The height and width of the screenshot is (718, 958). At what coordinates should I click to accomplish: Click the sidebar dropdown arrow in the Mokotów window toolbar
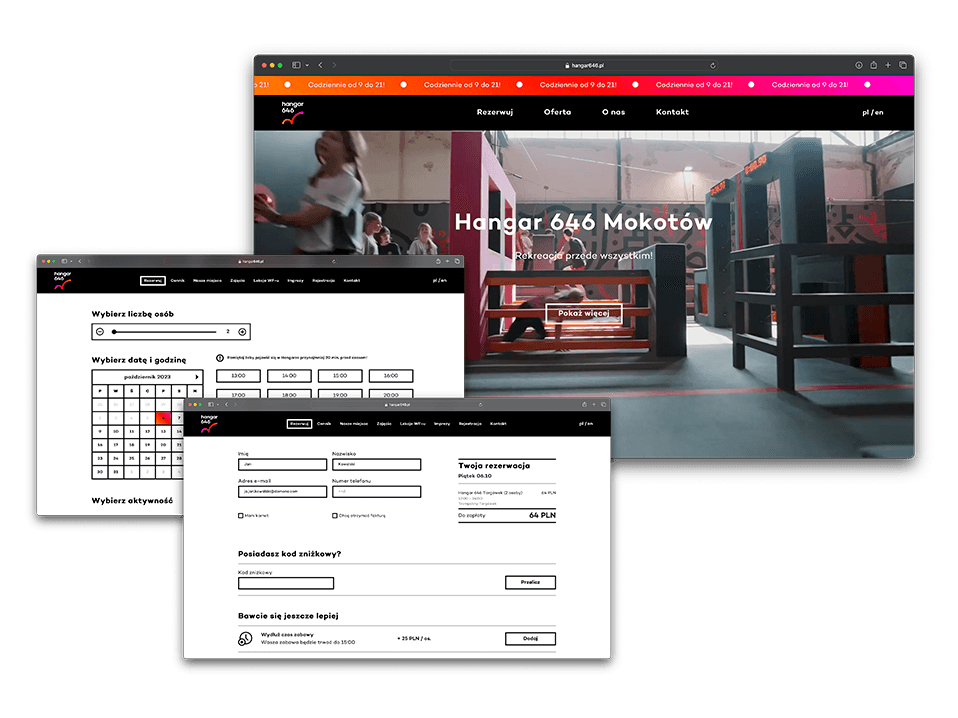point(307,65)
